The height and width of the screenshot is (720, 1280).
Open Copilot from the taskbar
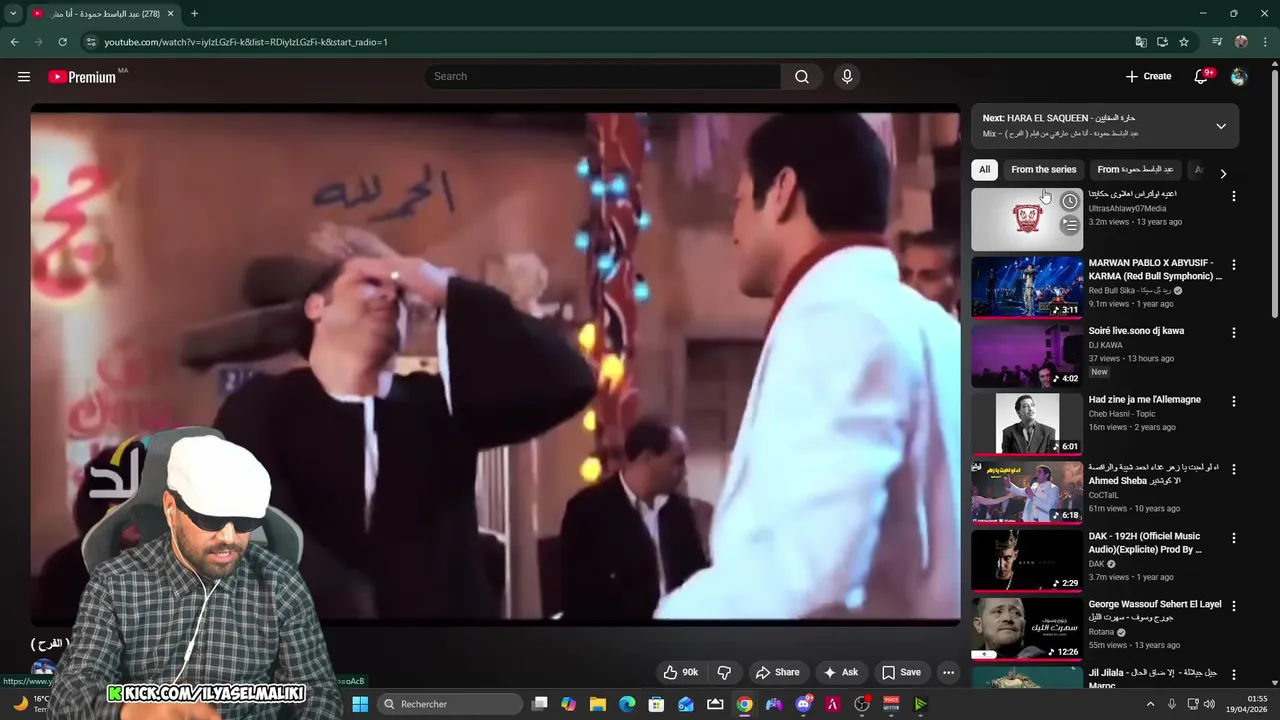click(x=569, y=704)
